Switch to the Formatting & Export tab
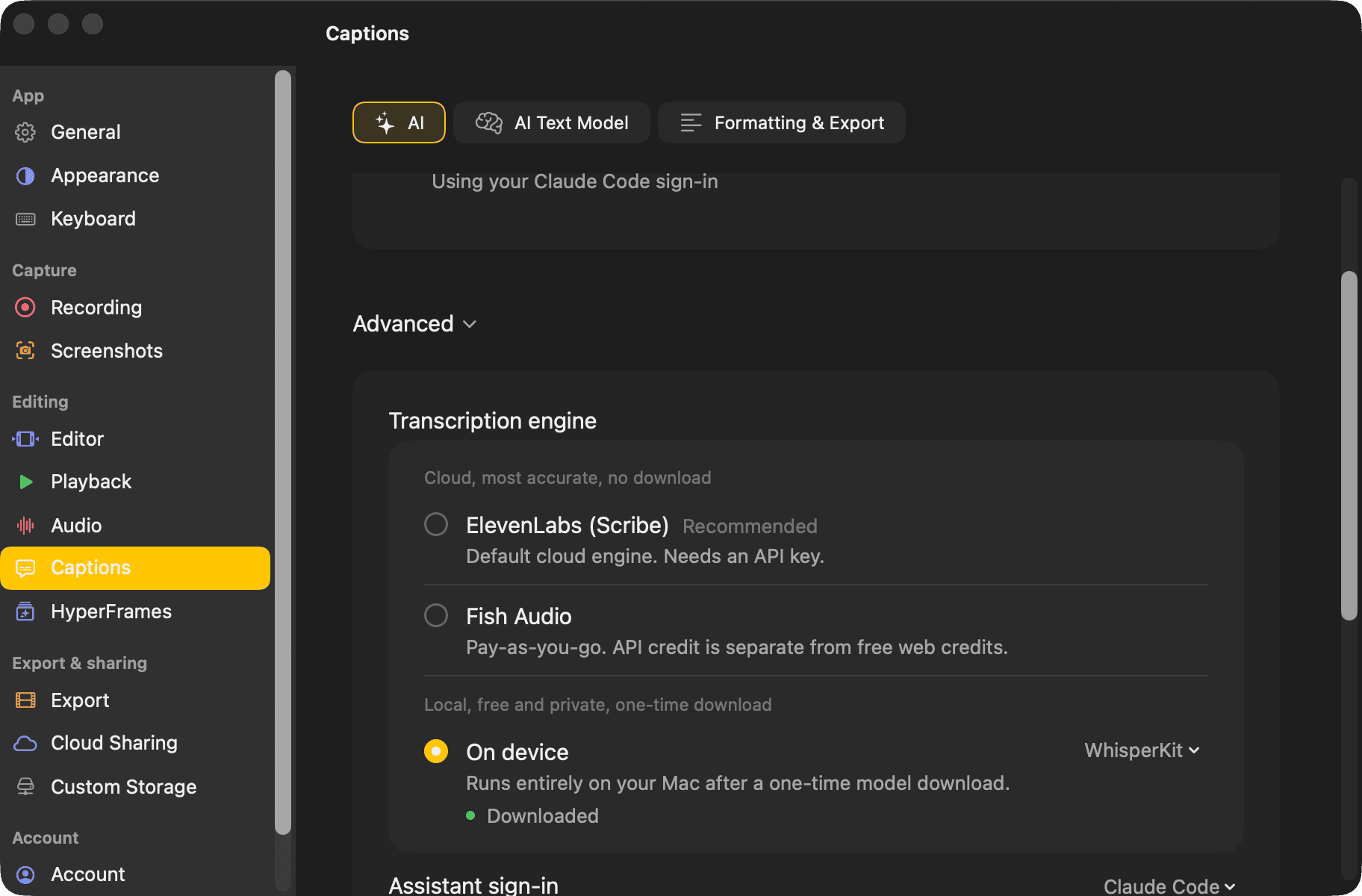Image resolution: width=1362 pixels, height=896 pixels. pos(782,122)
